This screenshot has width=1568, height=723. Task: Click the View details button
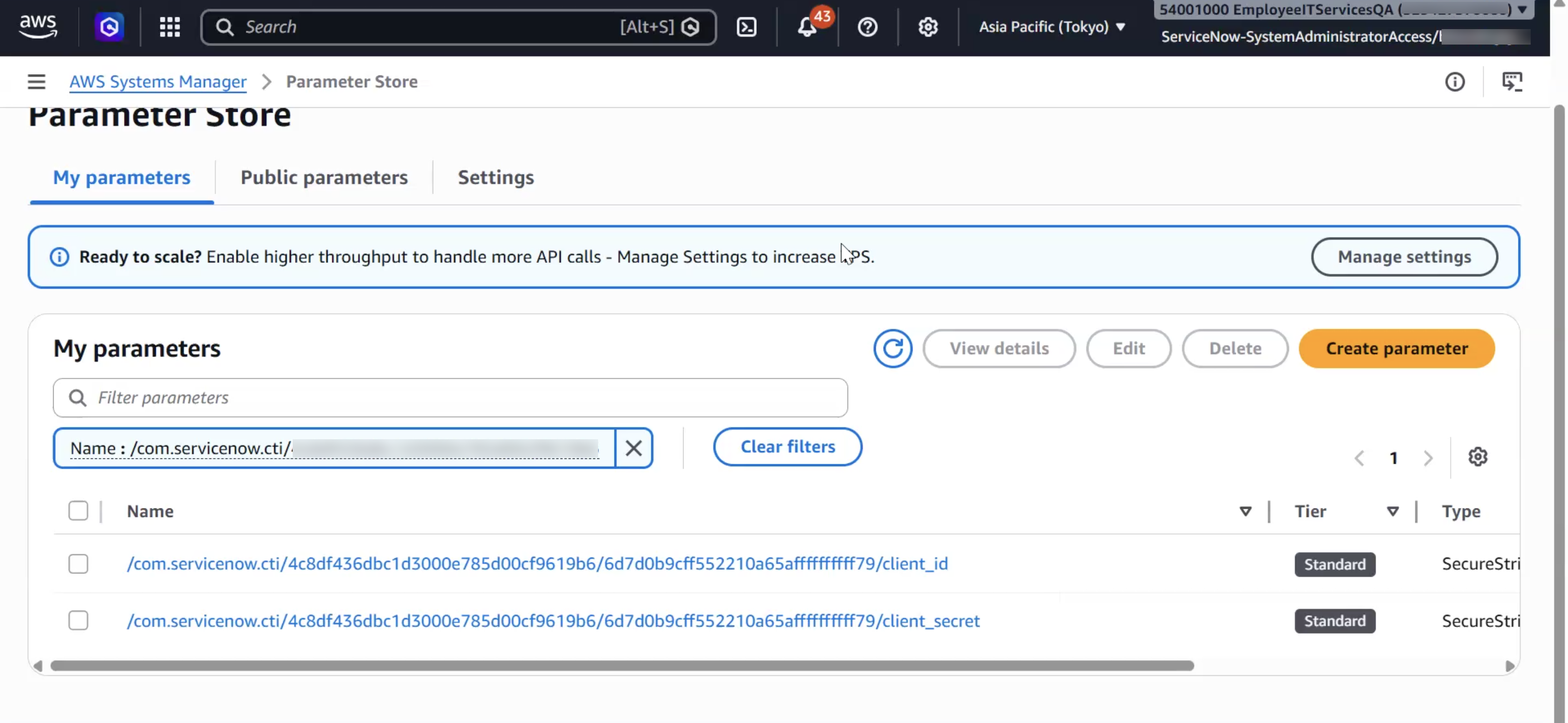pyautogui.click(x=999, y=348)
